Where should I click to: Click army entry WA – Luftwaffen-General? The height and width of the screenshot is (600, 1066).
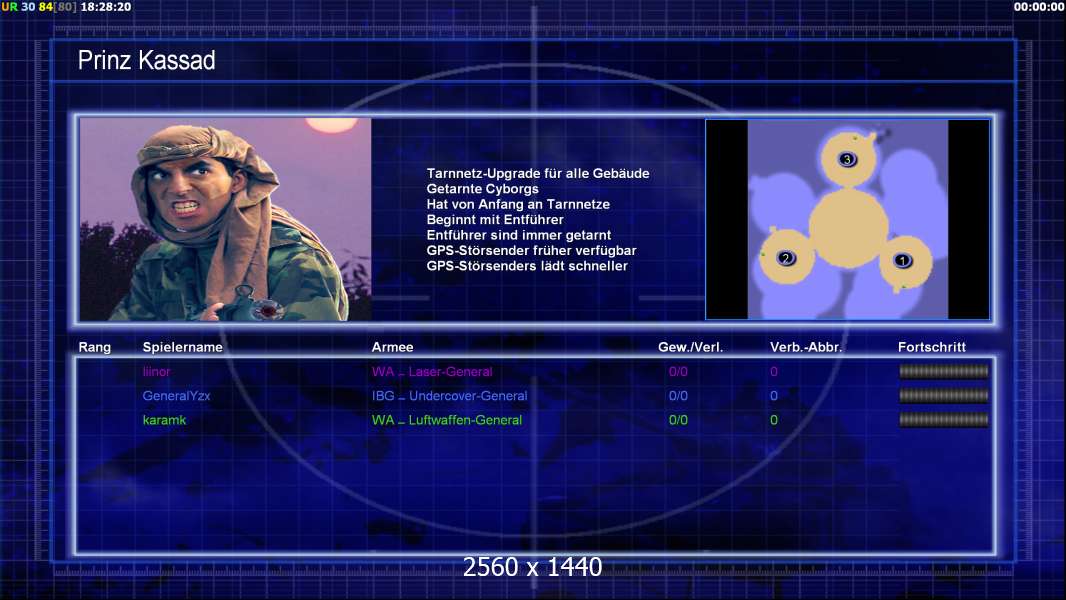pos(447,420)
